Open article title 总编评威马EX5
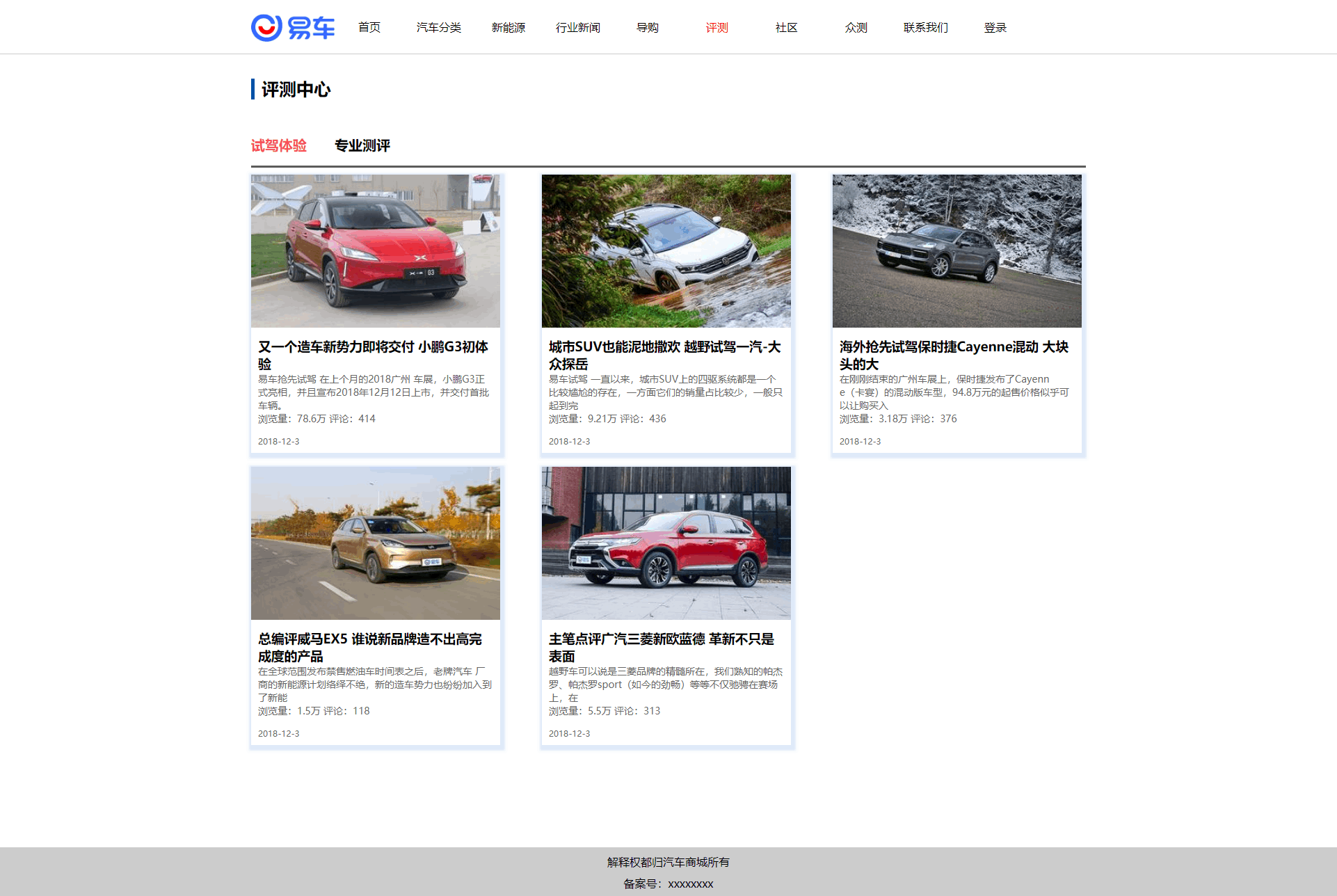Viewport: 1337px width, 896px height. (370, 648)
